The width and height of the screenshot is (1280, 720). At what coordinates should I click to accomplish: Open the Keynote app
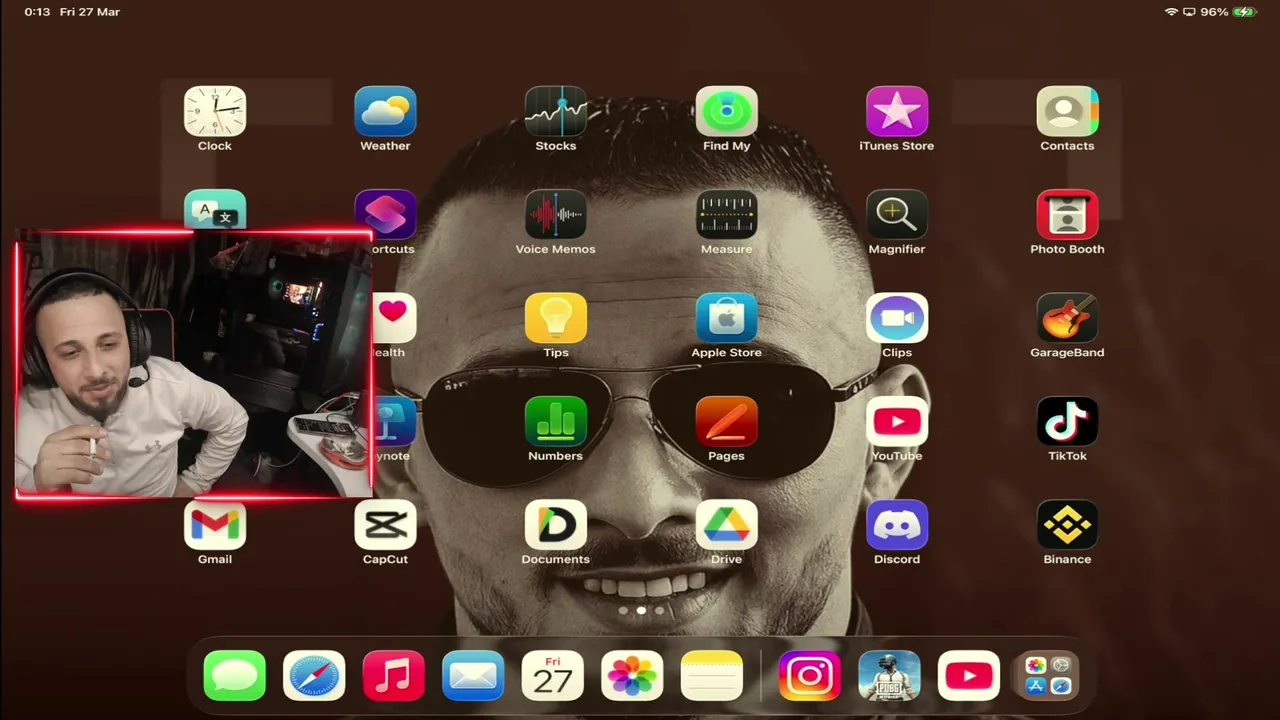394,421
